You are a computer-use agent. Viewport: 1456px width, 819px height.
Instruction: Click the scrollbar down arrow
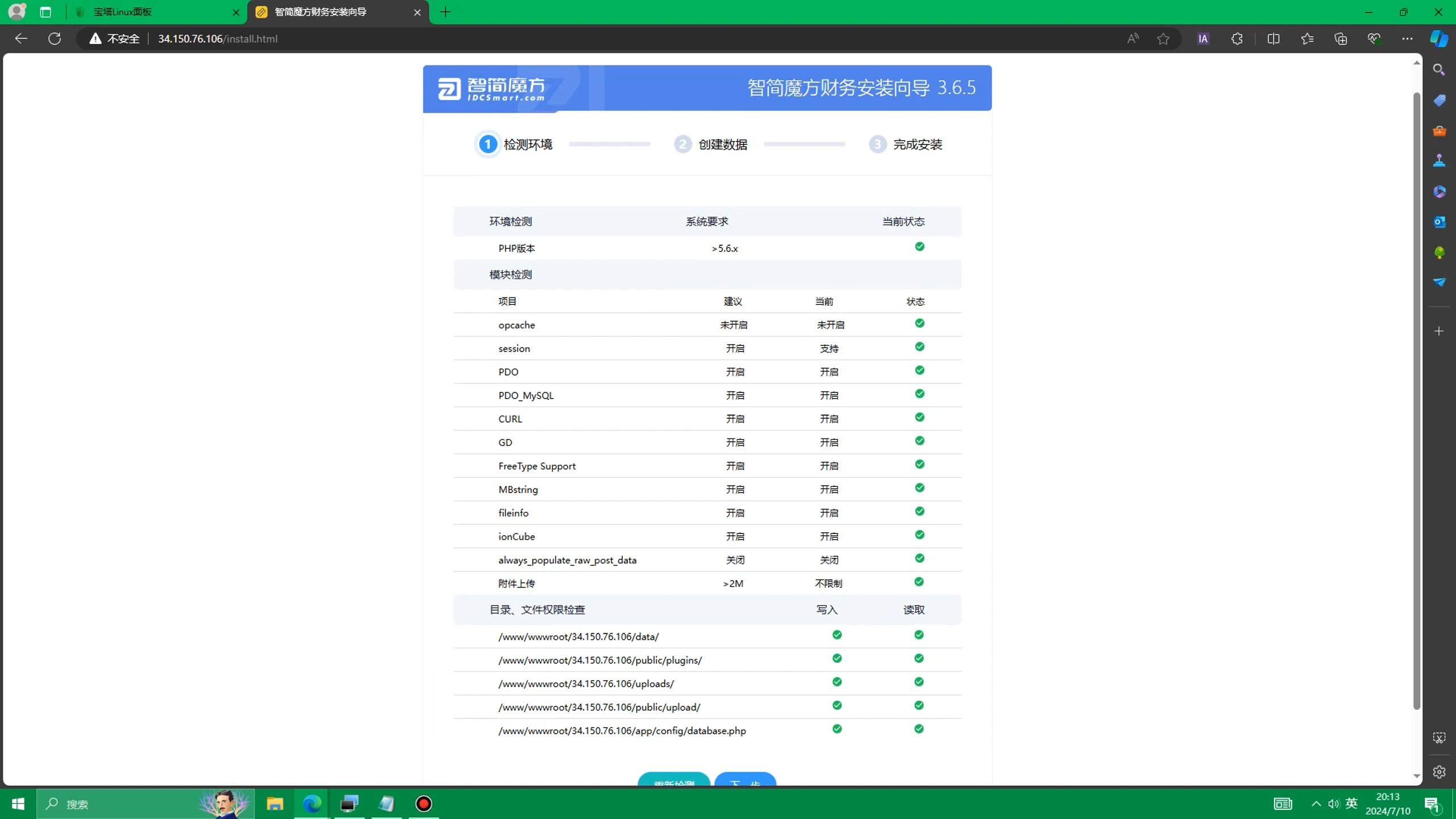1417,776
